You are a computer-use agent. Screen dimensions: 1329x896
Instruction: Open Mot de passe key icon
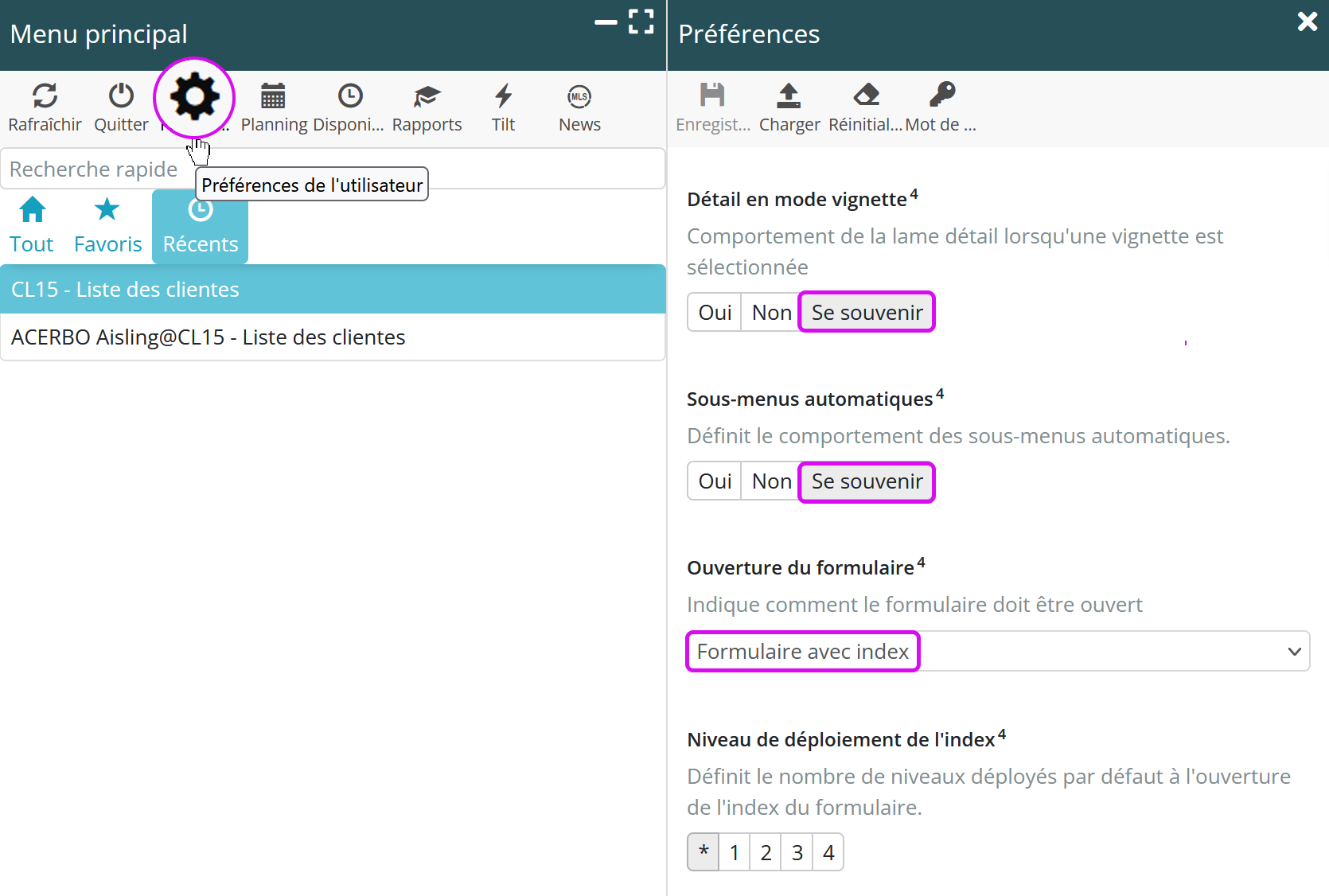coord(942,96)
